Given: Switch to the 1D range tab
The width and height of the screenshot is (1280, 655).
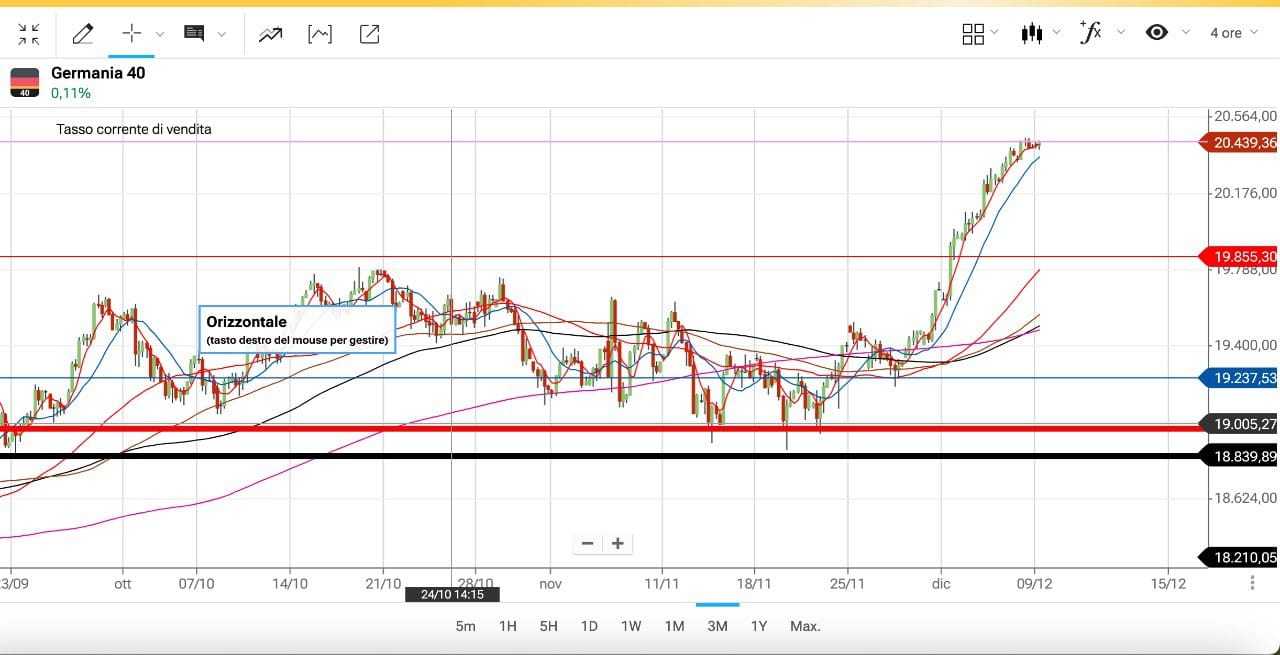Looking at the screenshot, I should 589,626.
